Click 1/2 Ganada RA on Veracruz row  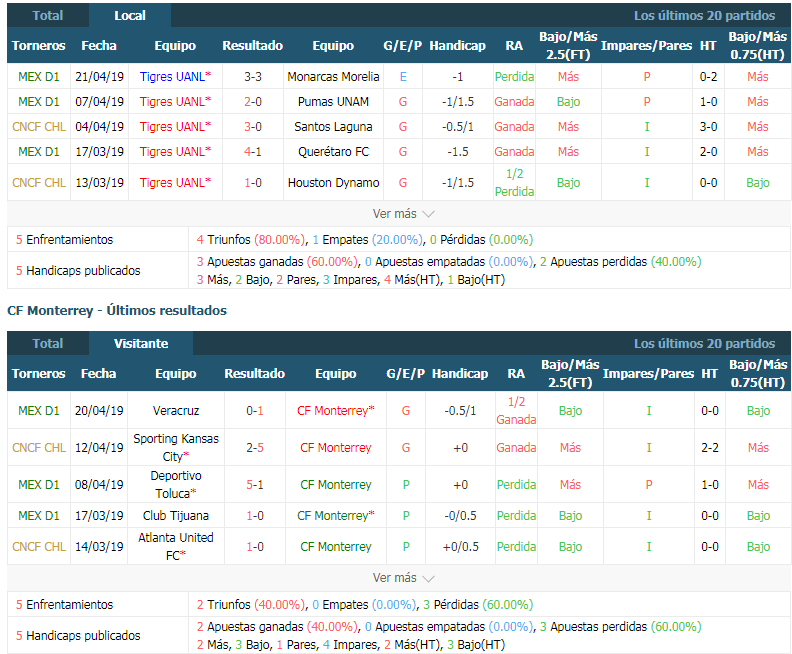[x=516, y=411]
